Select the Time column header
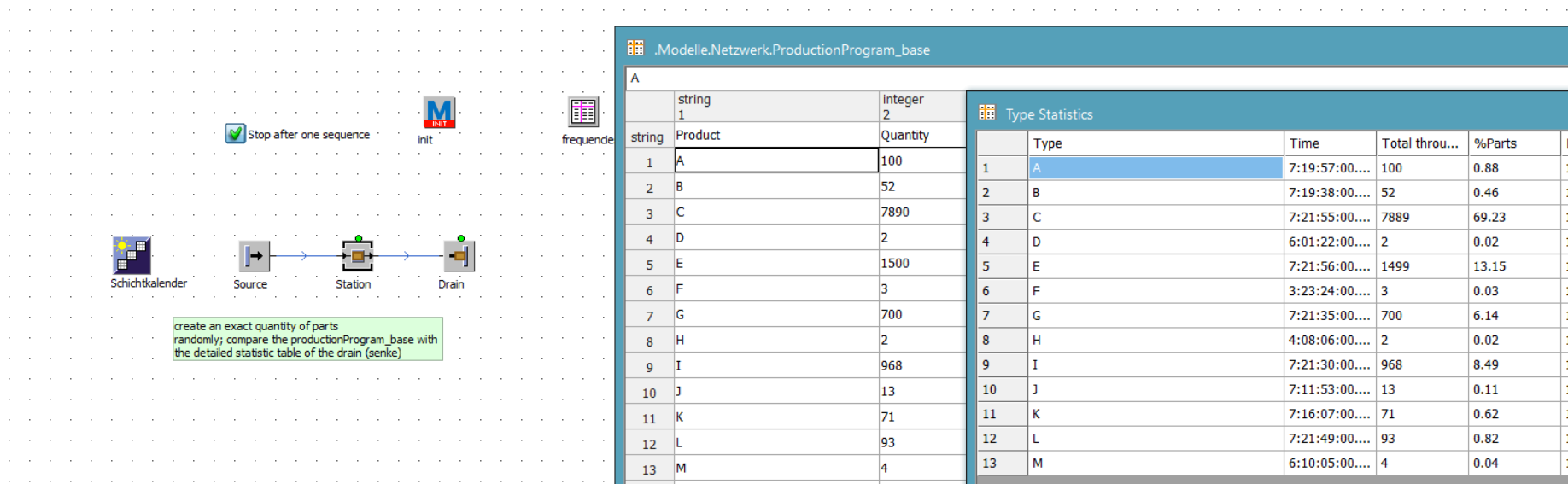Screen dimensions: 1568x484 (1329, 143)
